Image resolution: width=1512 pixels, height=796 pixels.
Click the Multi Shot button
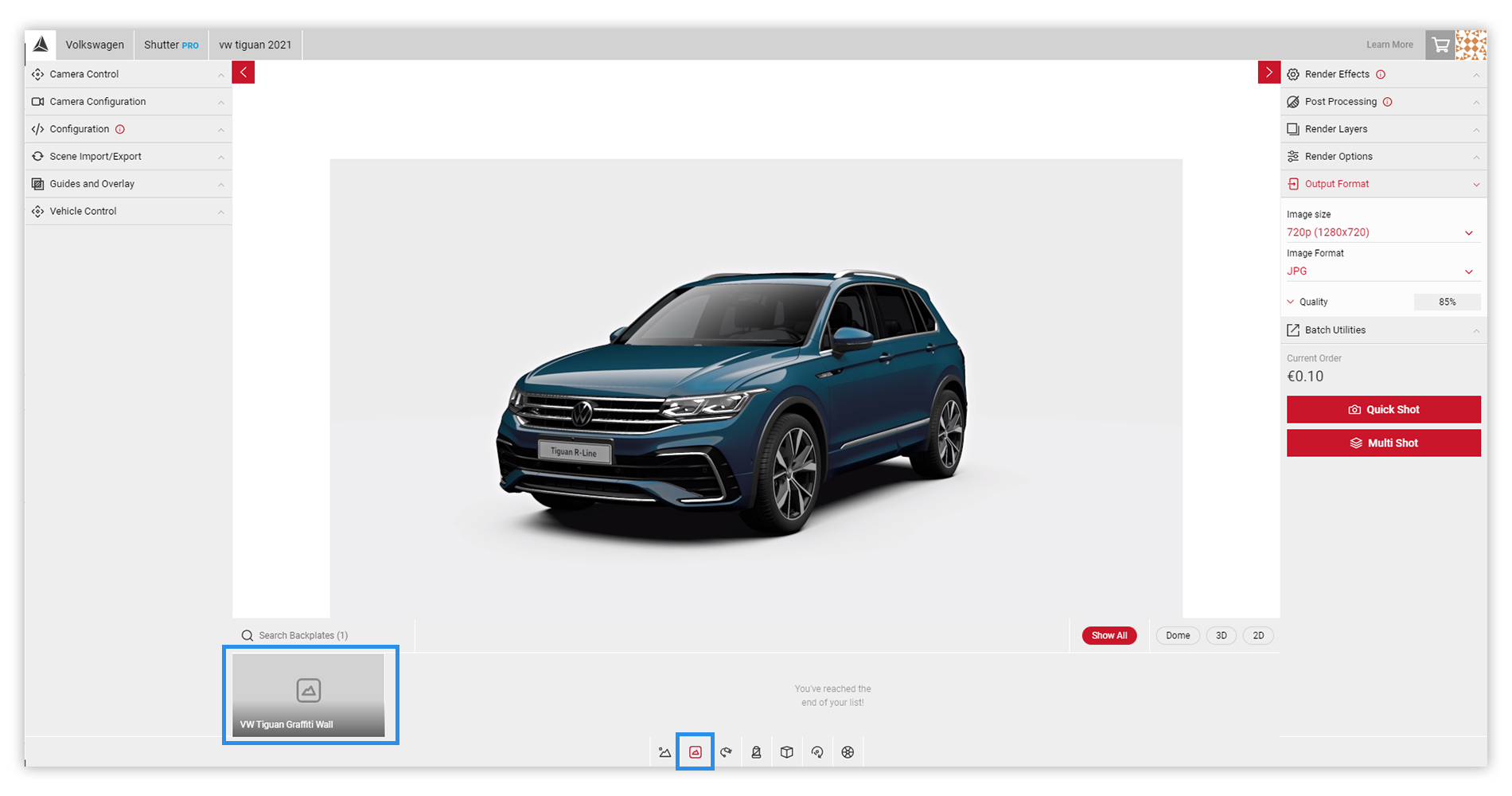tap(1383, 443)
